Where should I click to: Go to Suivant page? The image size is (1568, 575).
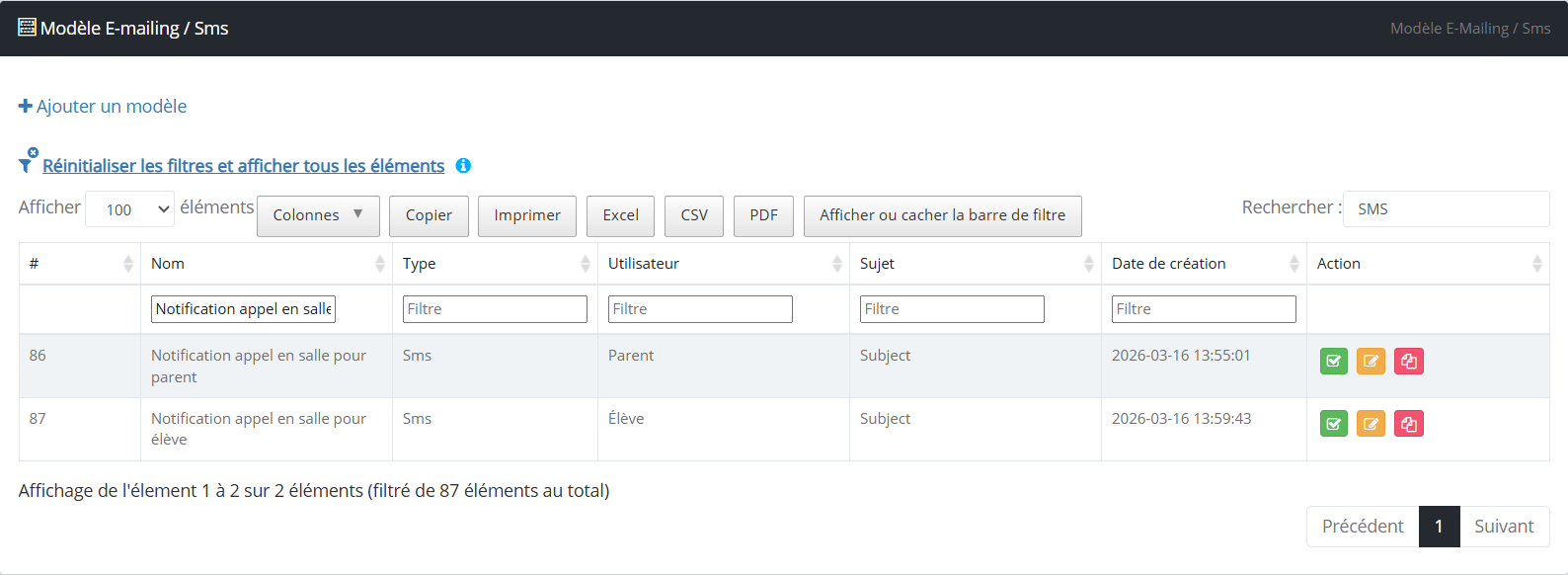pyautogui.click(x=1504, y=527)
